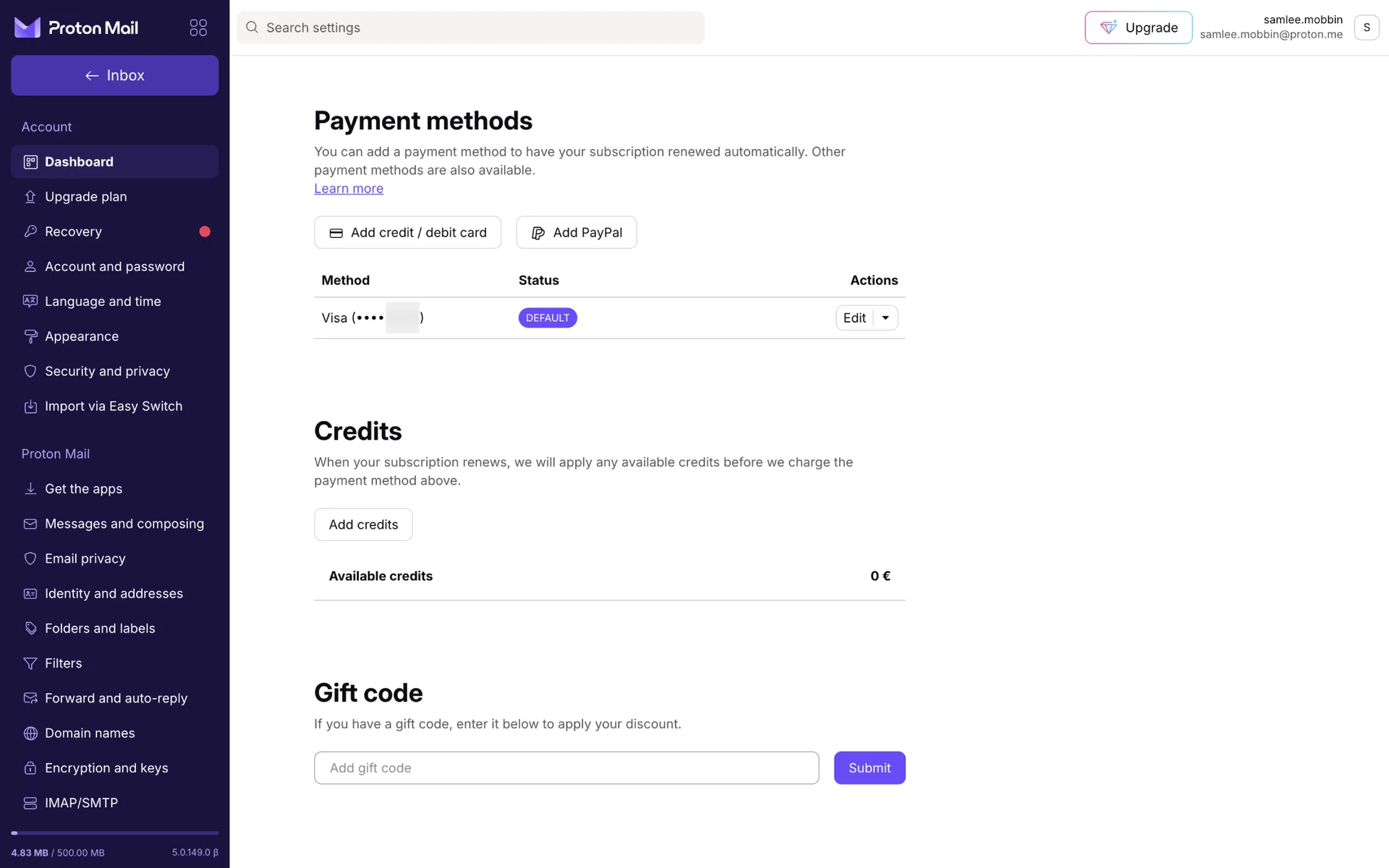The image size is (1389, 868).
Task: Click the Security and privacy shield icon
Action: click(x=30, y=371)
